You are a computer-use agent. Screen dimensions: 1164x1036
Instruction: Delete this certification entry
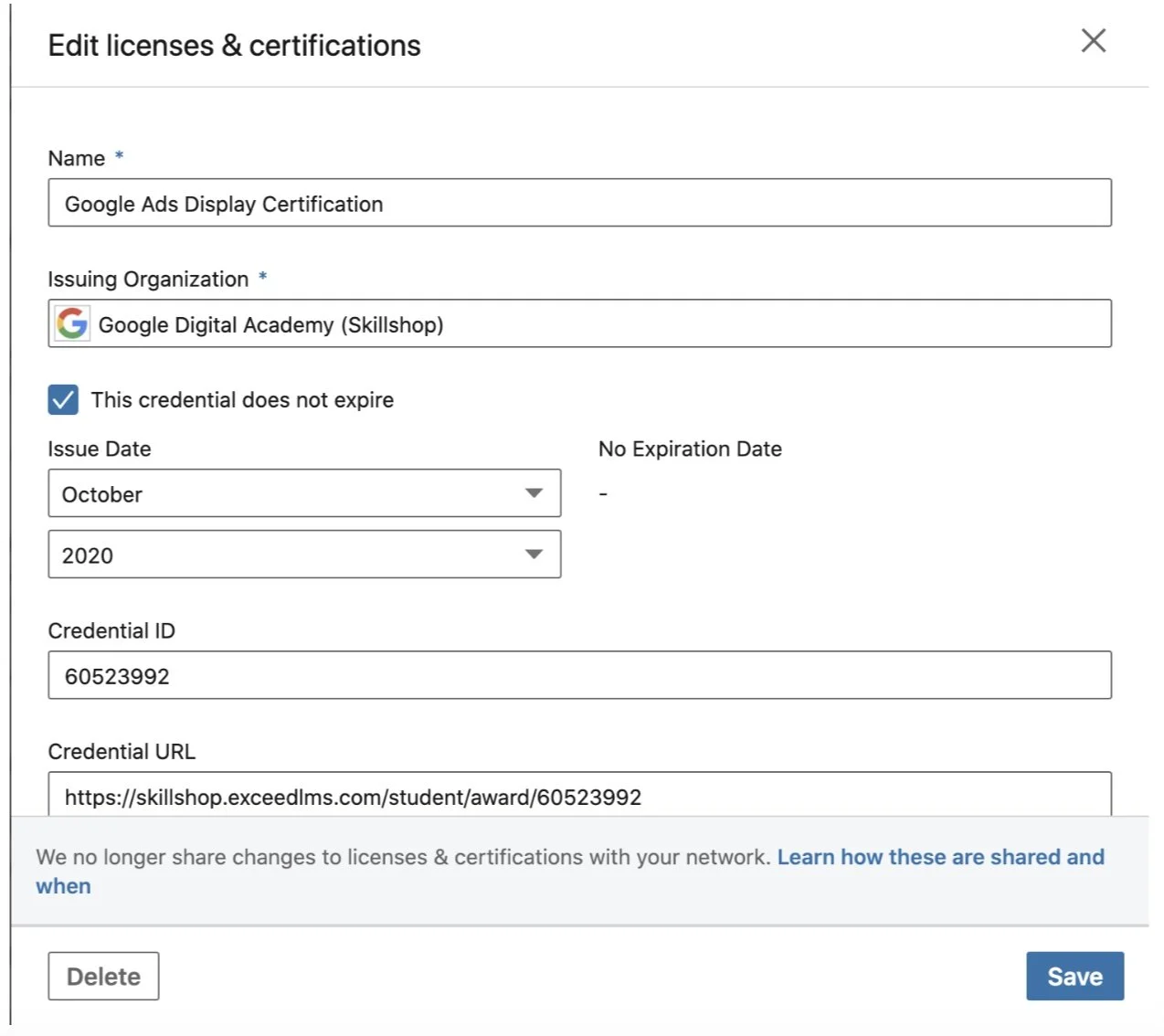click(103, 976)
